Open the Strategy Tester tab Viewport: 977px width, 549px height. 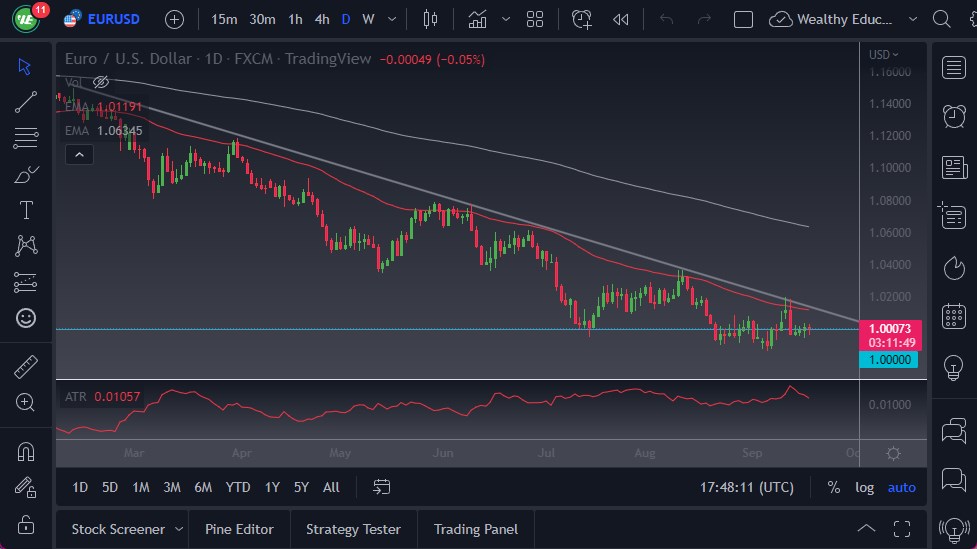pyautogui.click(x=353, y=529)
